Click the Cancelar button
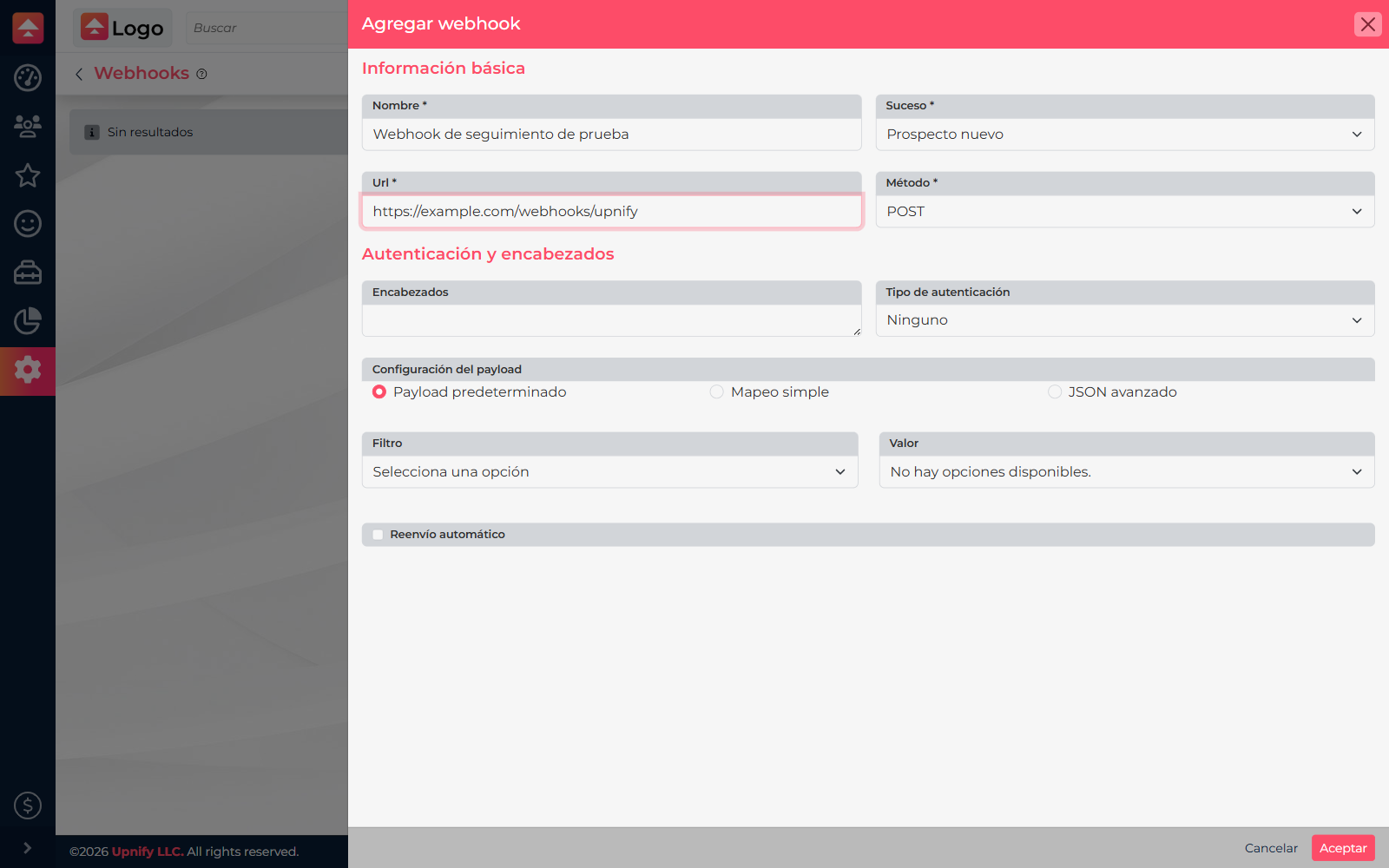The height and width of the screenshot is (868, 1389). point(1271,848)
